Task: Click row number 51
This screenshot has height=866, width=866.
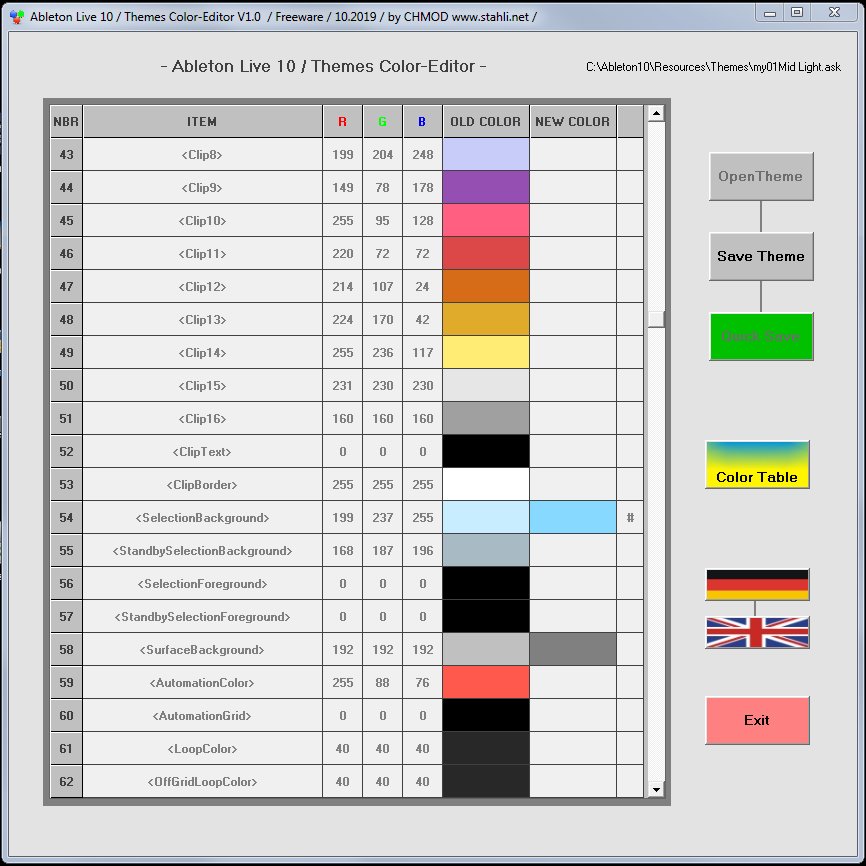Action: click(x=66, y=418)
